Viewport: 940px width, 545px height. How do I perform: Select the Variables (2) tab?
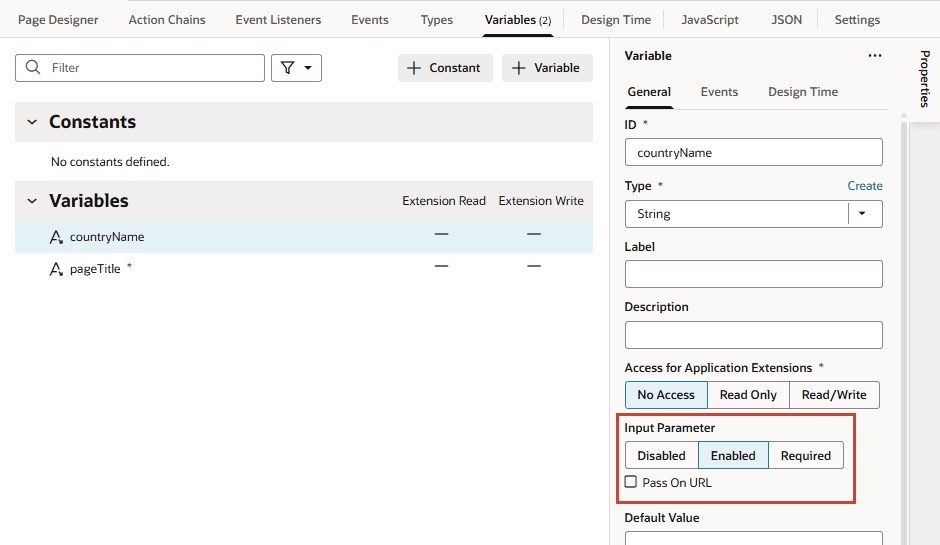point(518,20)
